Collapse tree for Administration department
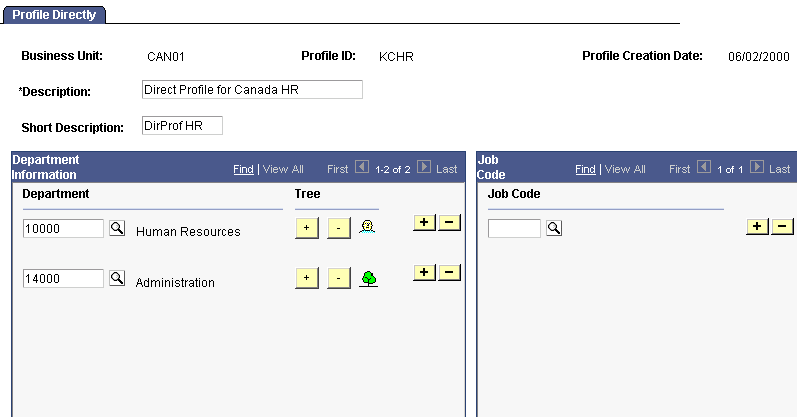The width and height of the screenshot is (797, 417). point(339,278)
